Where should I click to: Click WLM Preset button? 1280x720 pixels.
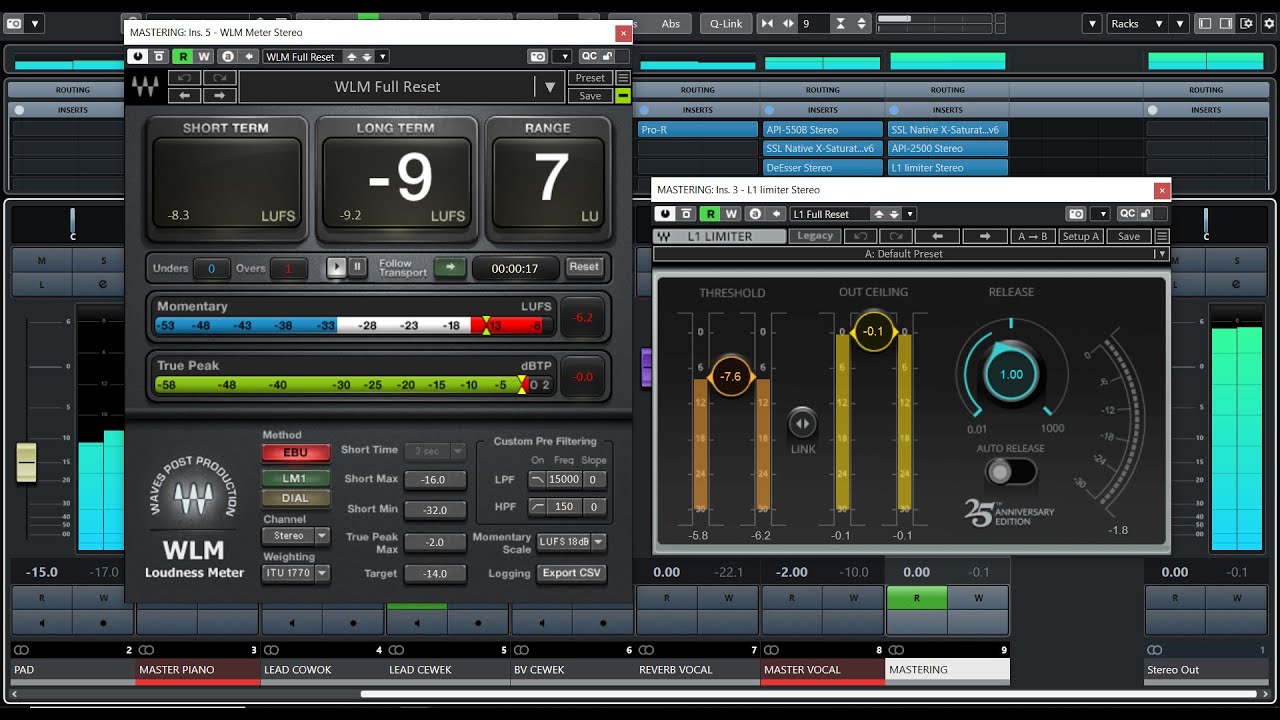click(x=590, y=78)
